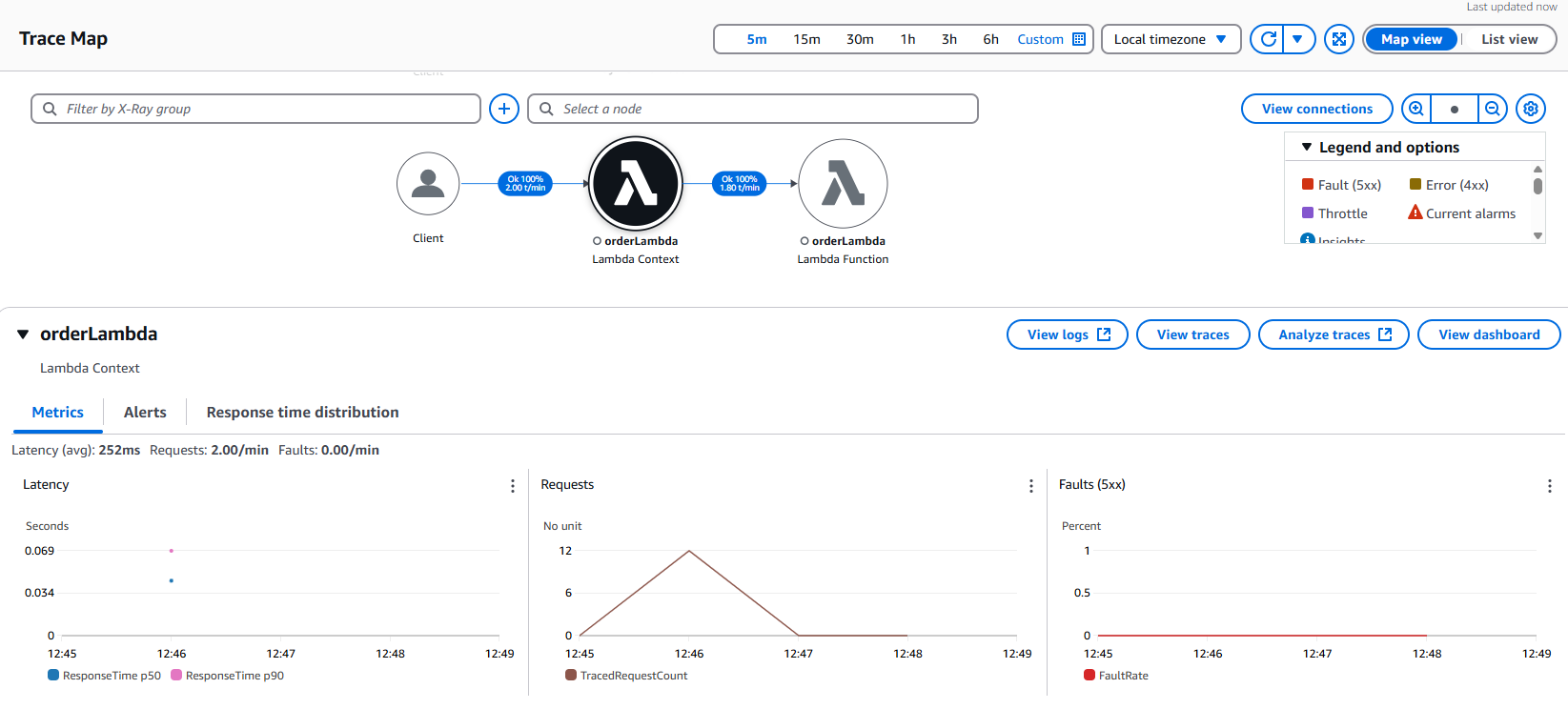Open the Response time distribution tab

pyautogui.click(x=303, y=412)
